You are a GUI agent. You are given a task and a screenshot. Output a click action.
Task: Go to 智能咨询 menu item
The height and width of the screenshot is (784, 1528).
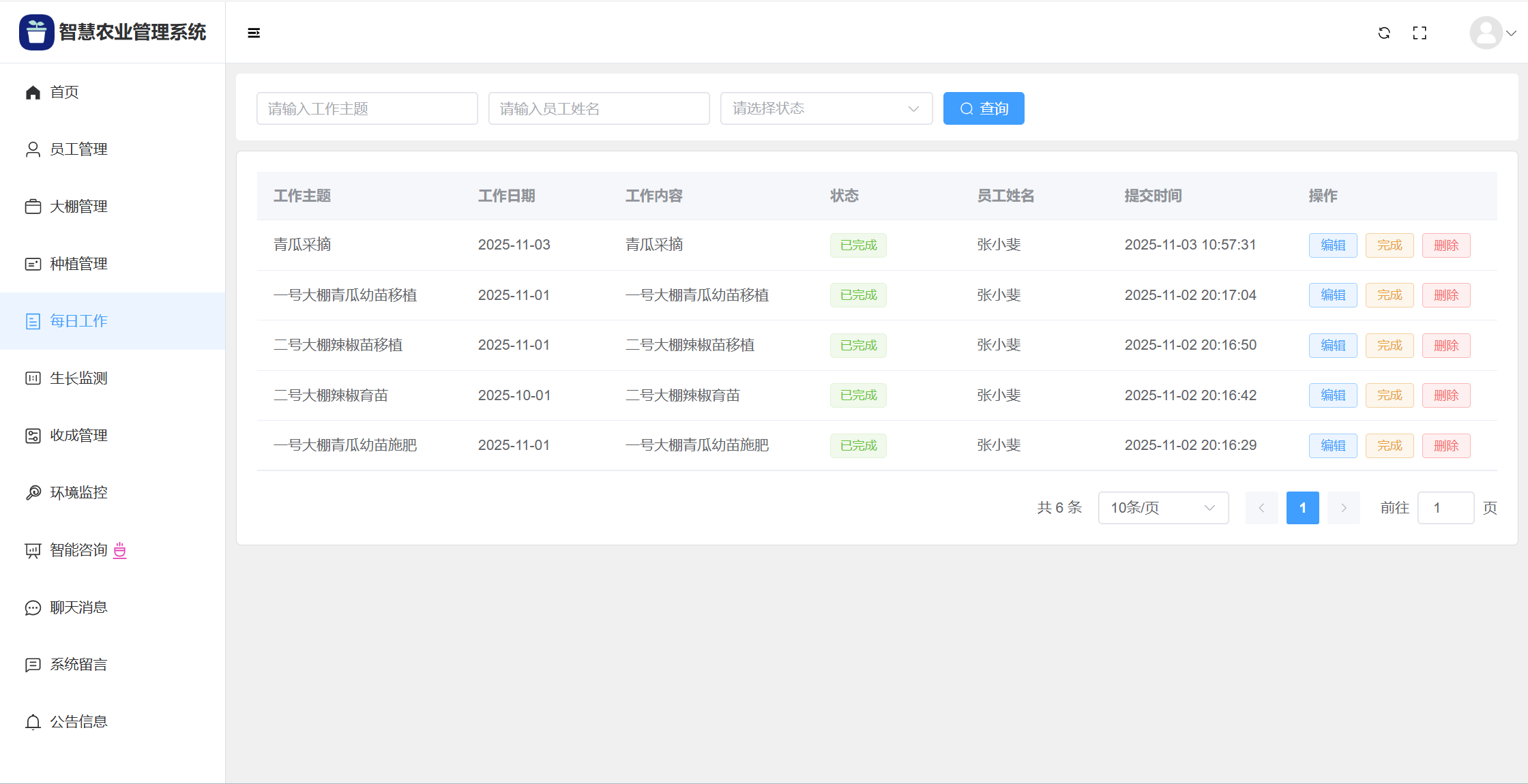click(78, 549)
